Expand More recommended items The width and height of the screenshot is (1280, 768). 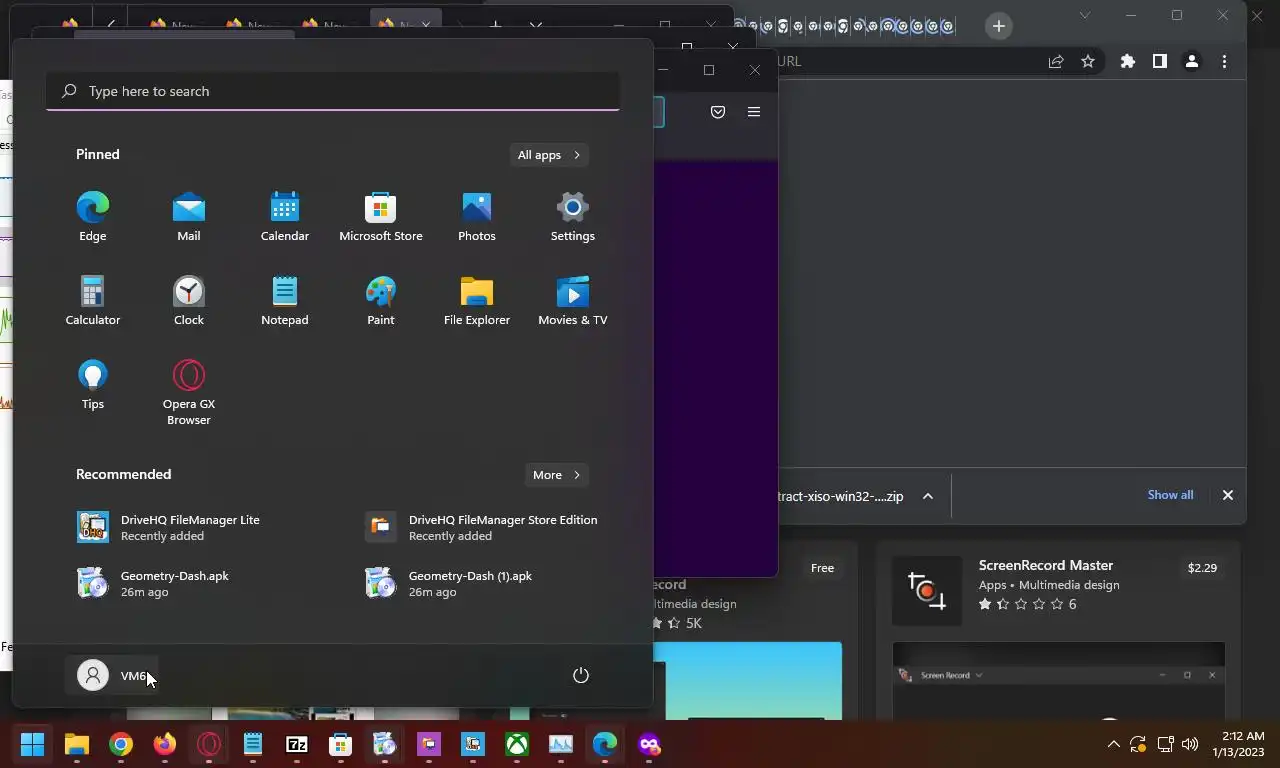click(557, 475)
